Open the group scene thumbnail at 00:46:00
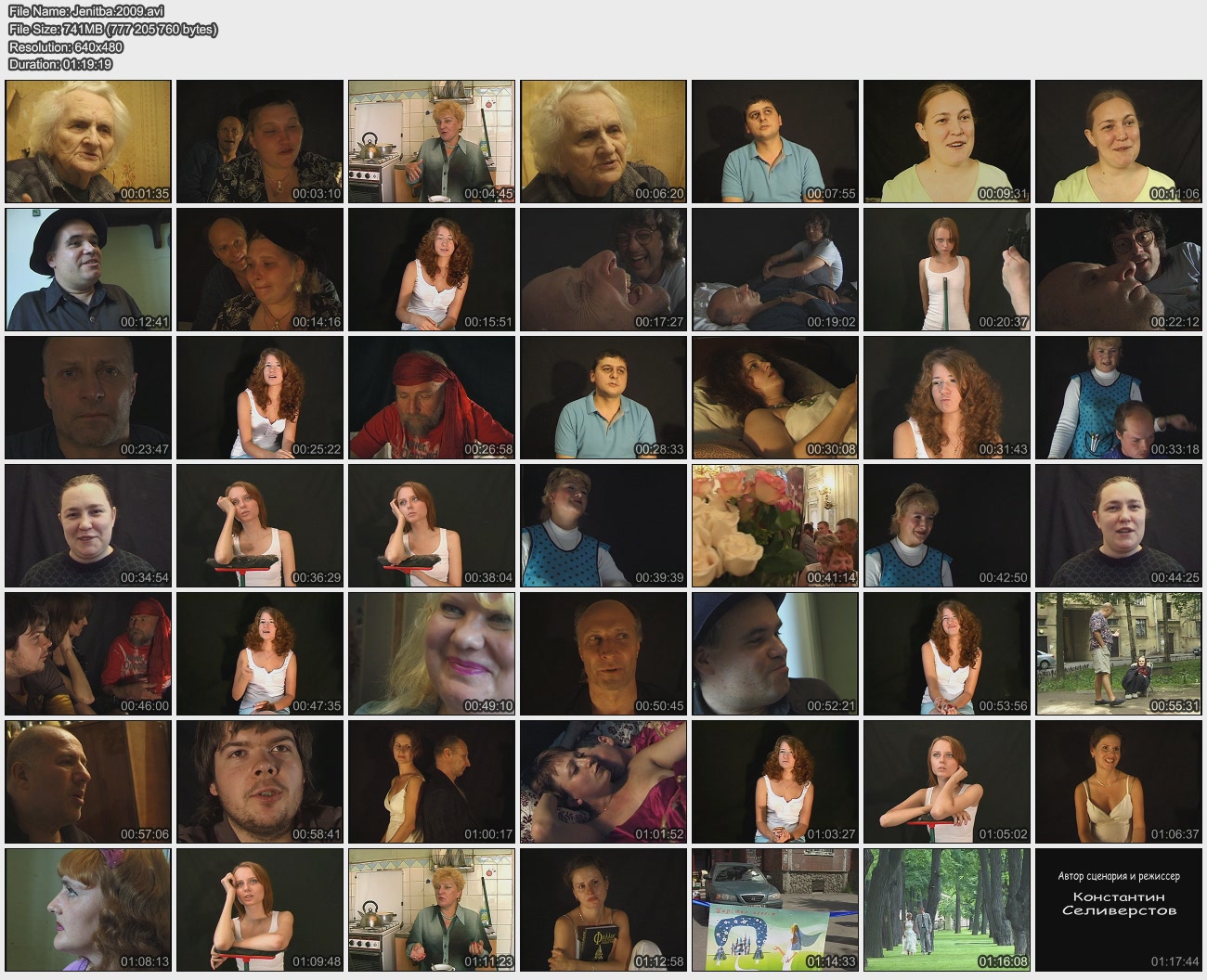The height and width of the screenshot is (980, 1207). [x=88, y=653]
